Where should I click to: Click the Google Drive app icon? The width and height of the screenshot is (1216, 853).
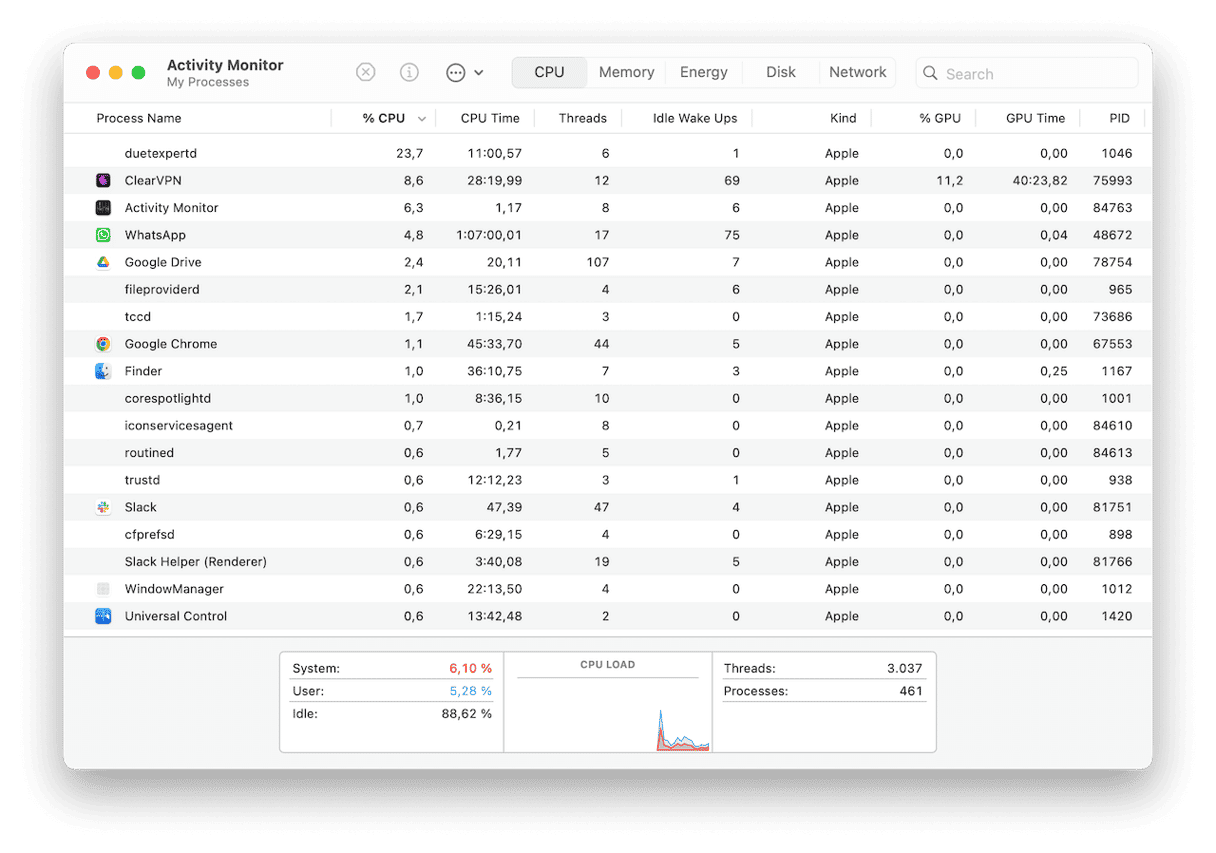coord(103,262)
